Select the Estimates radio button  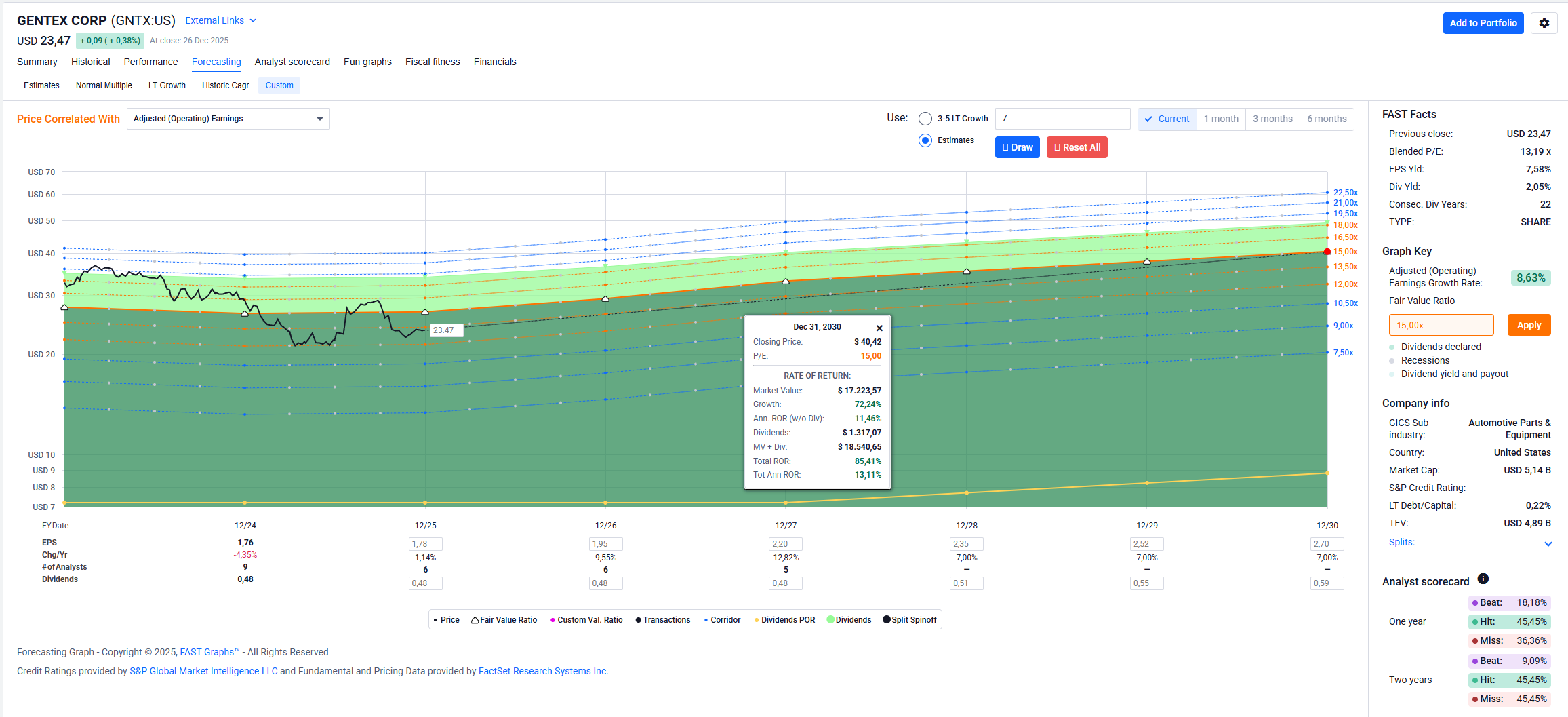point(925,140)
